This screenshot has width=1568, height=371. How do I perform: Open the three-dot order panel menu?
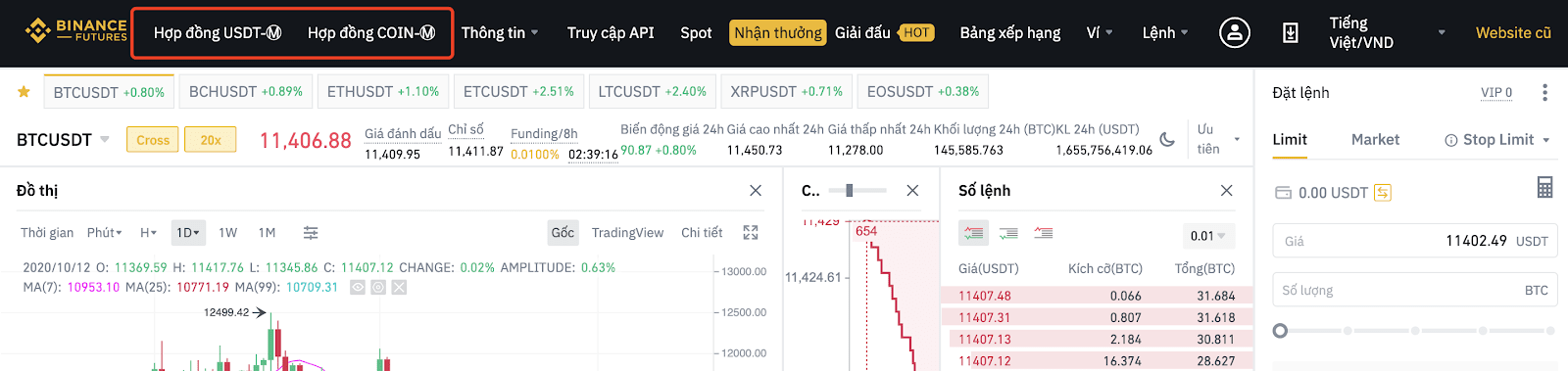(1544, 92)
